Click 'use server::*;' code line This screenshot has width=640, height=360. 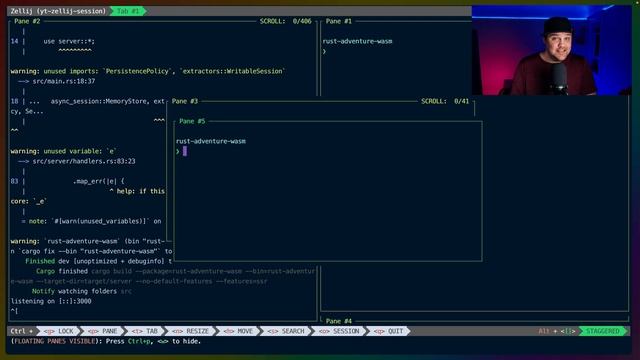click(69, 41)
